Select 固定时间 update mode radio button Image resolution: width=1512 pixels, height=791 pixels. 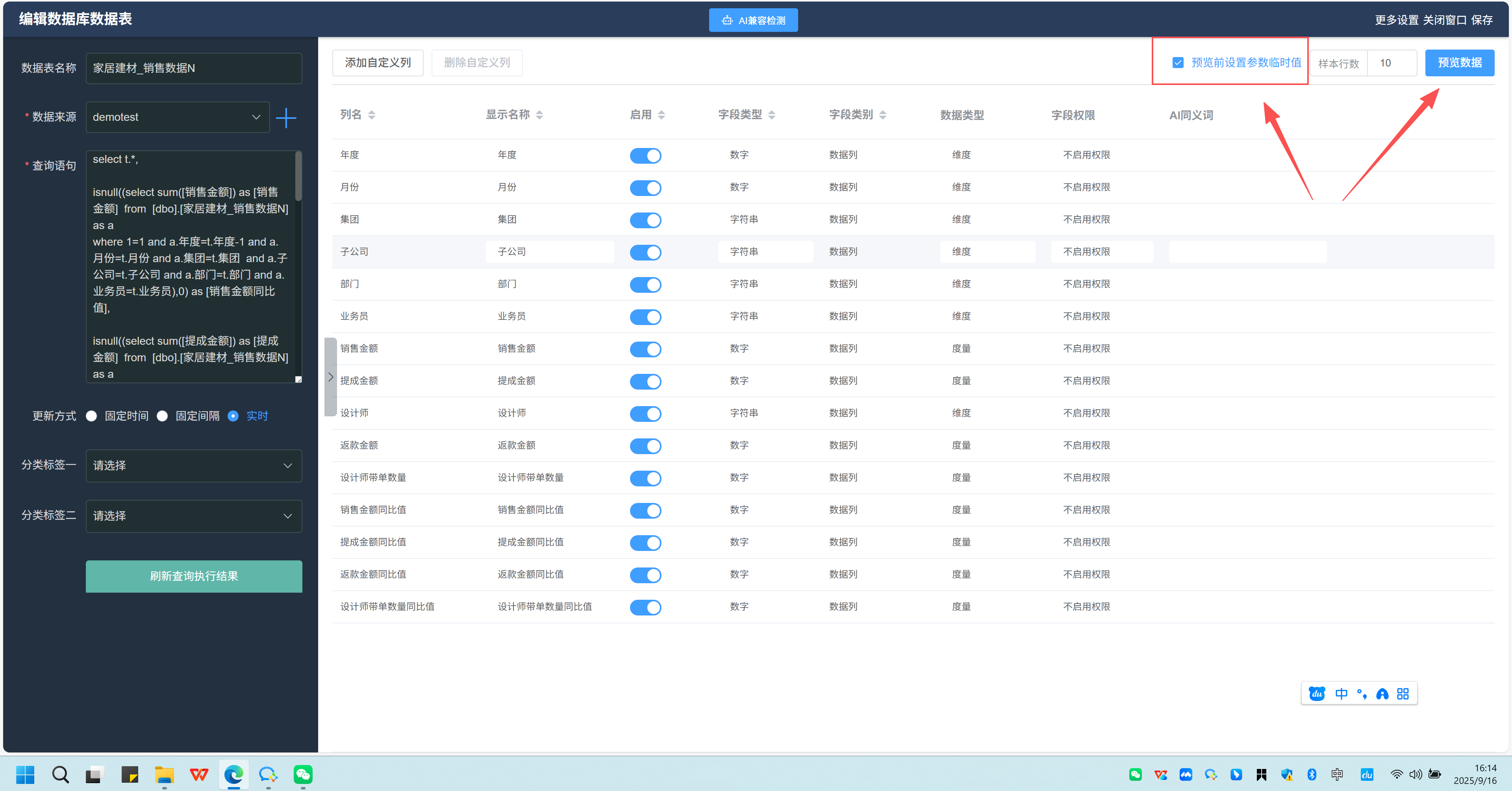point(91,416)
